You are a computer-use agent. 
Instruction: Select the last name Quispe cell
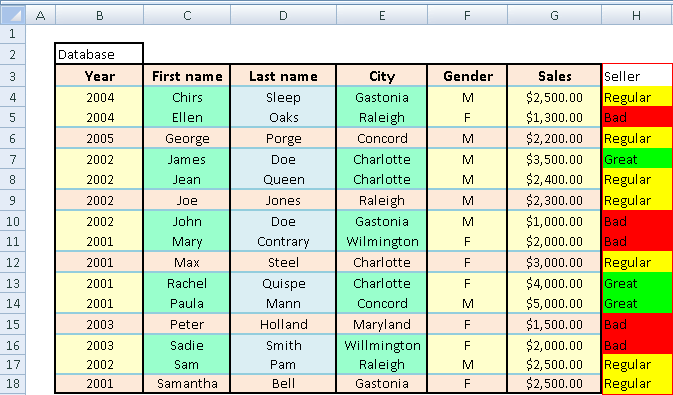(x=283, y=283)
